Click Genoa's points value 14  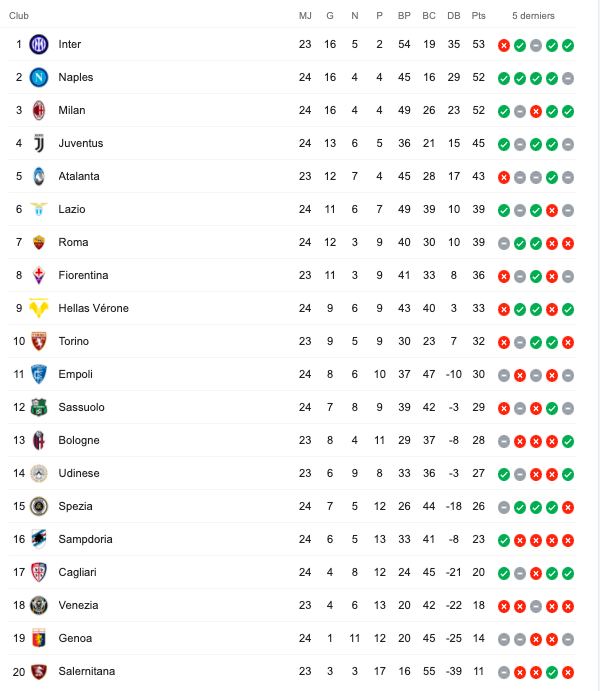(478, 638)
